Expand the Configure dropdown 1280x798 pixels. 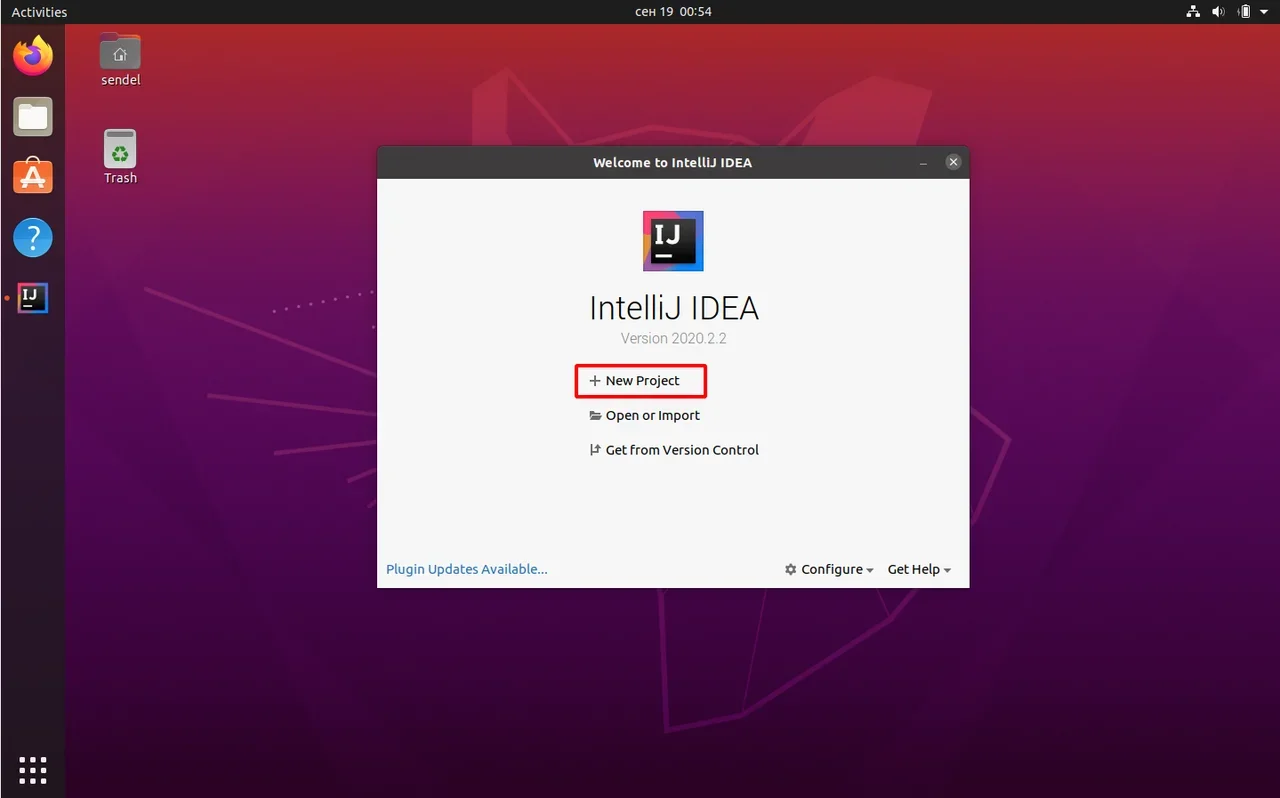[829, 569]
